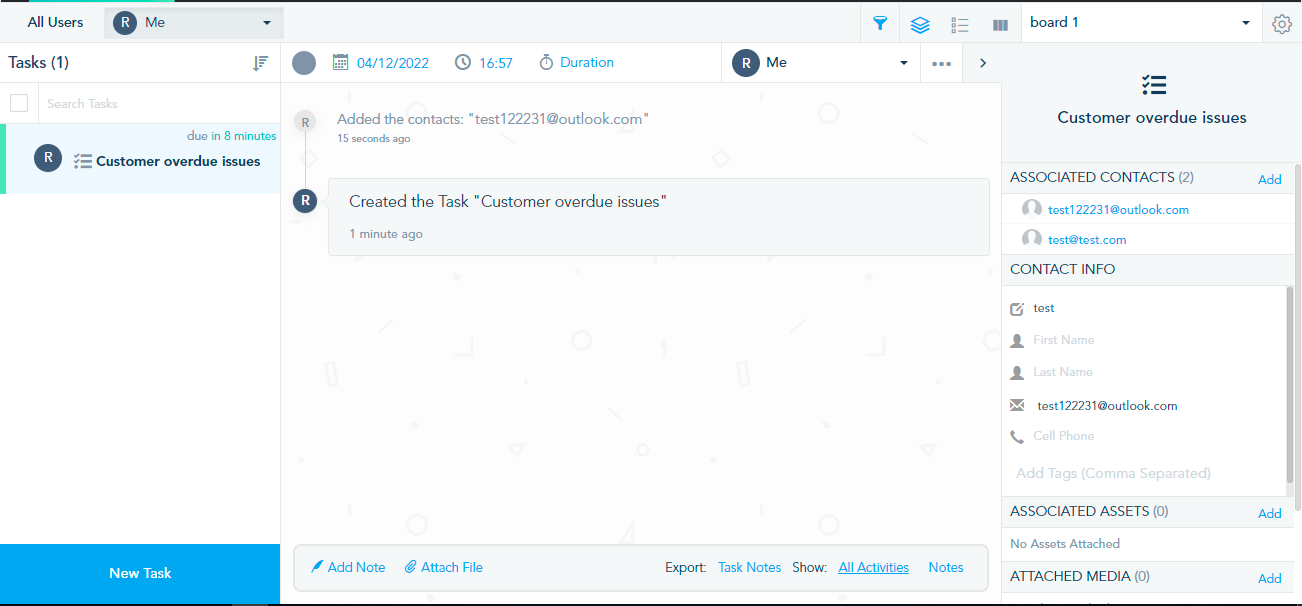Switch to board columns view icon
1302x606 pixels.
[1000, 24]
